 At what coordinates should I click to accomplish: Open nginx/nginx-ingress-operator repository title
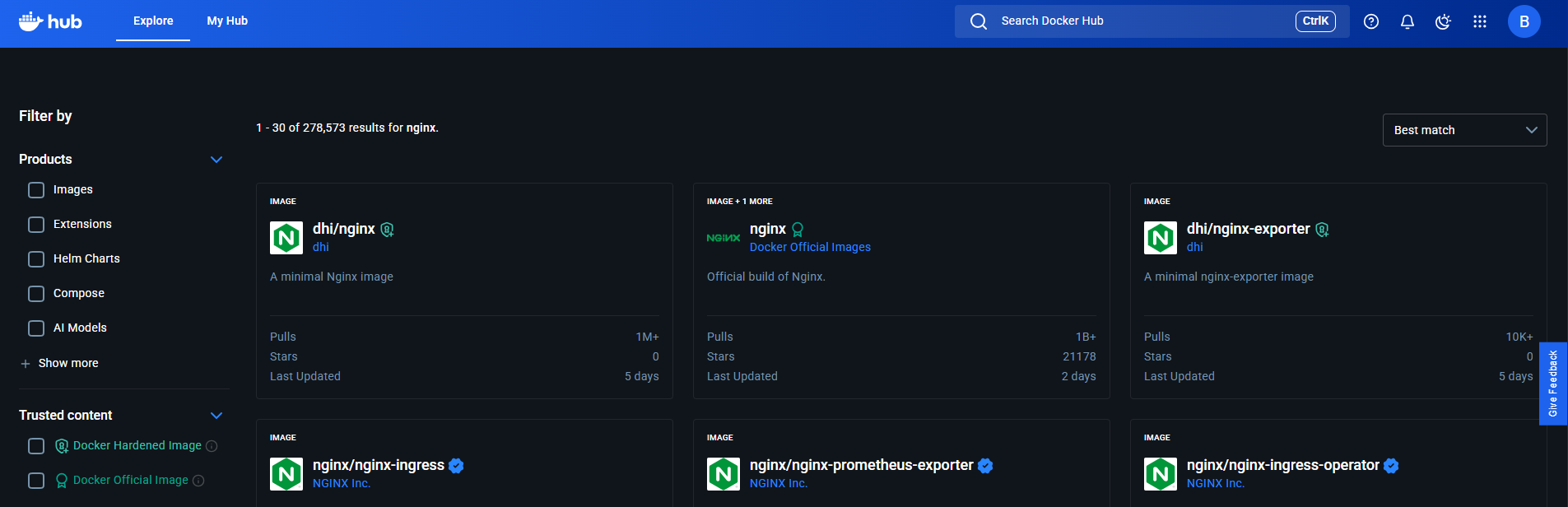[1283, 465]
